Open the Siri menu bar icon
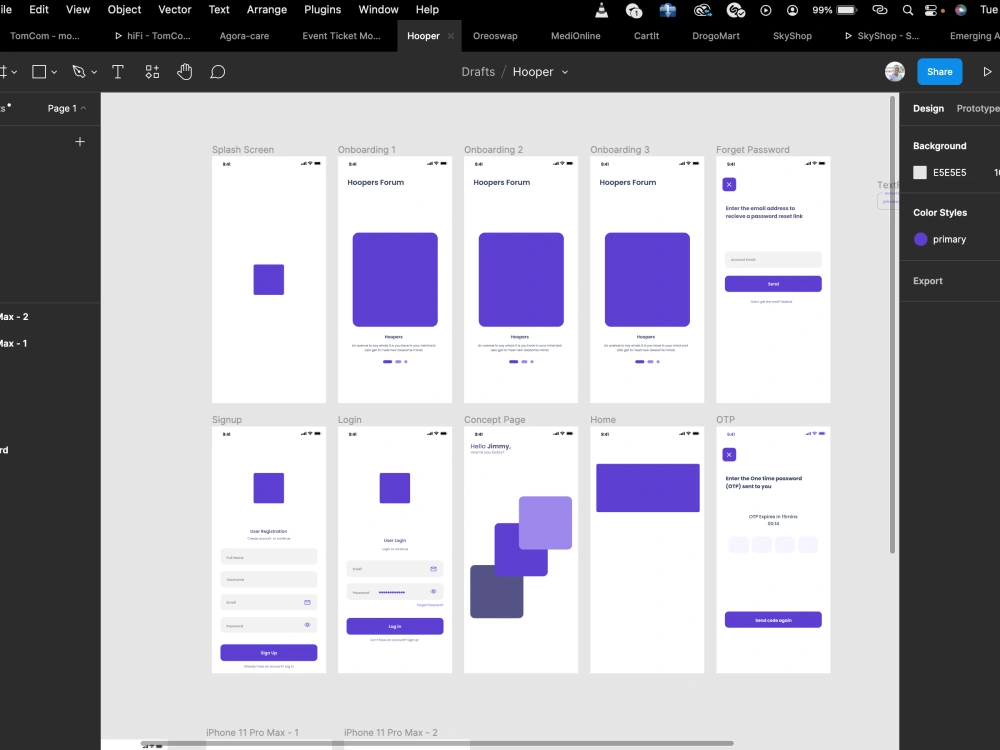The width and height of the screenshot is (1000, 750). (960, 10)
